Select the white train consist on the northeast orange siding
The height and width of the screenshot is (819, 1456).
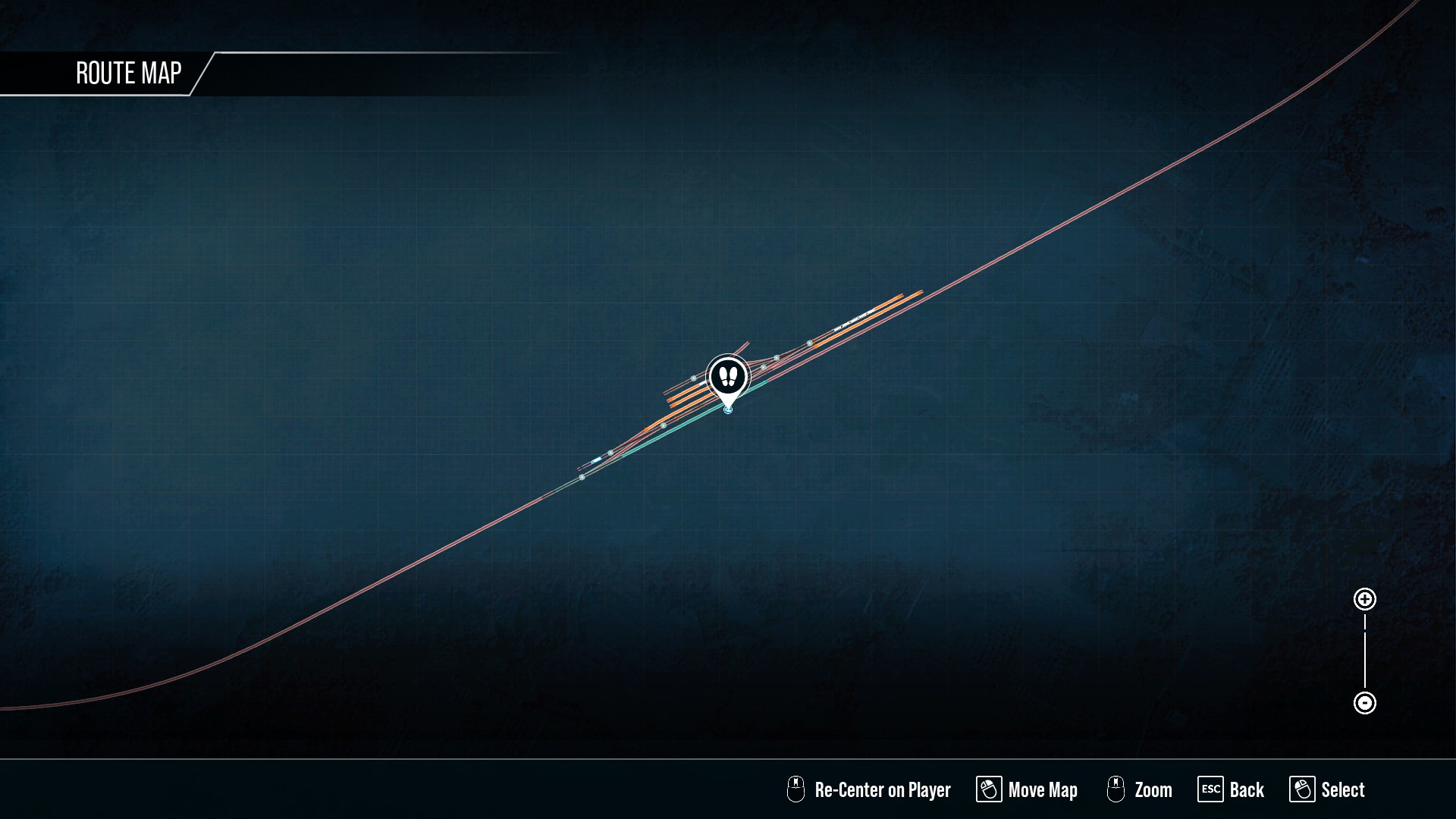pos(855,321)
